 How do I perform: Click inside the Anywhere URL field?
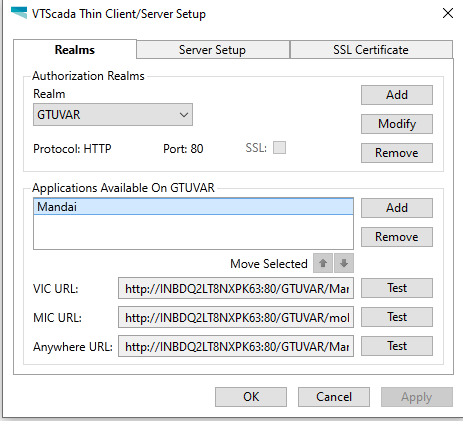coord(236,346)
